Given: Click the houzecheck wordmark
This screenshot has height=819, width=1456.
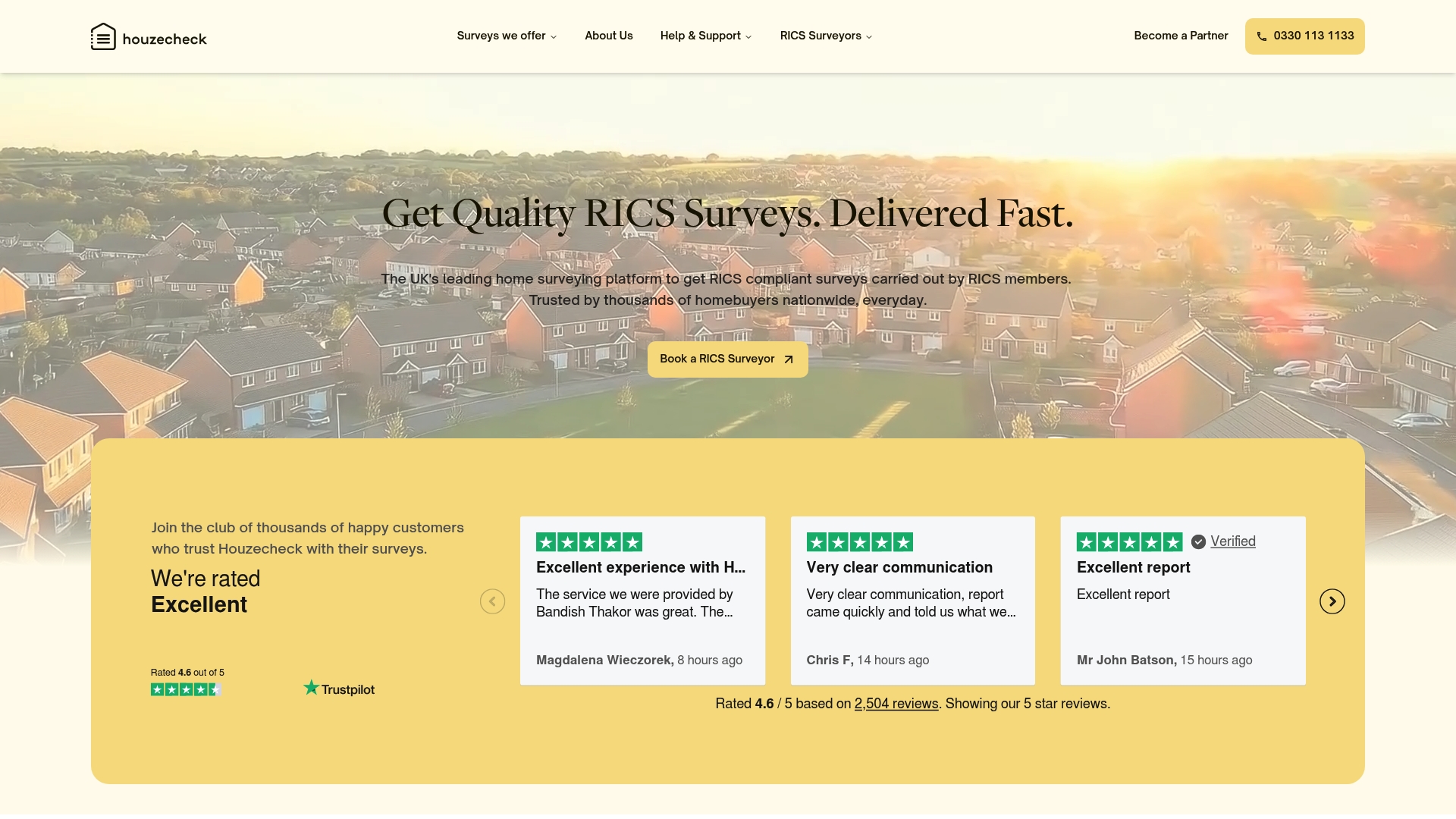Looking at the screenshot, I should tap(165, 39).
